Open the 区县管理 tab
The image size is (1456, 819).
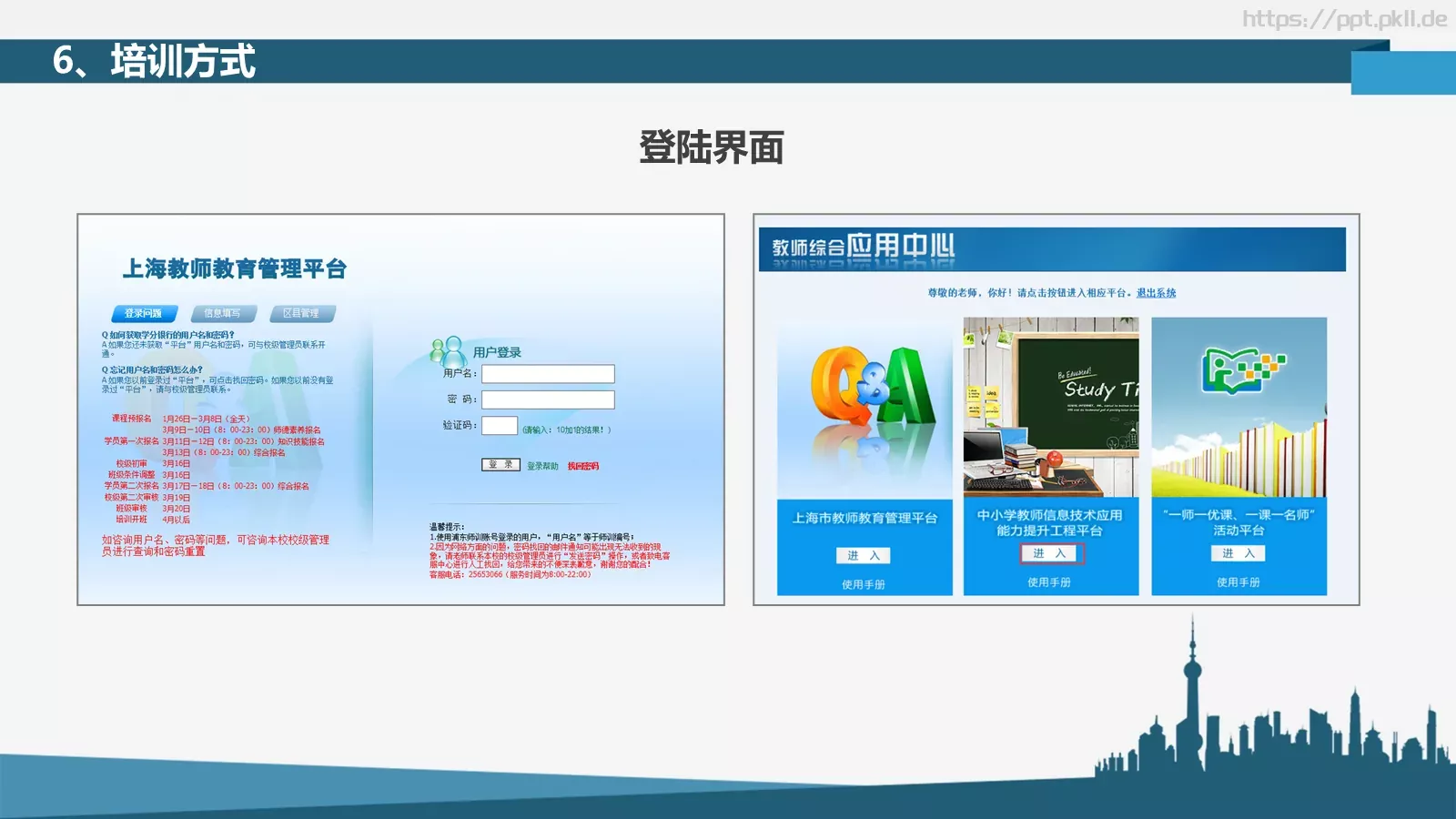click(x=301, y=313)
